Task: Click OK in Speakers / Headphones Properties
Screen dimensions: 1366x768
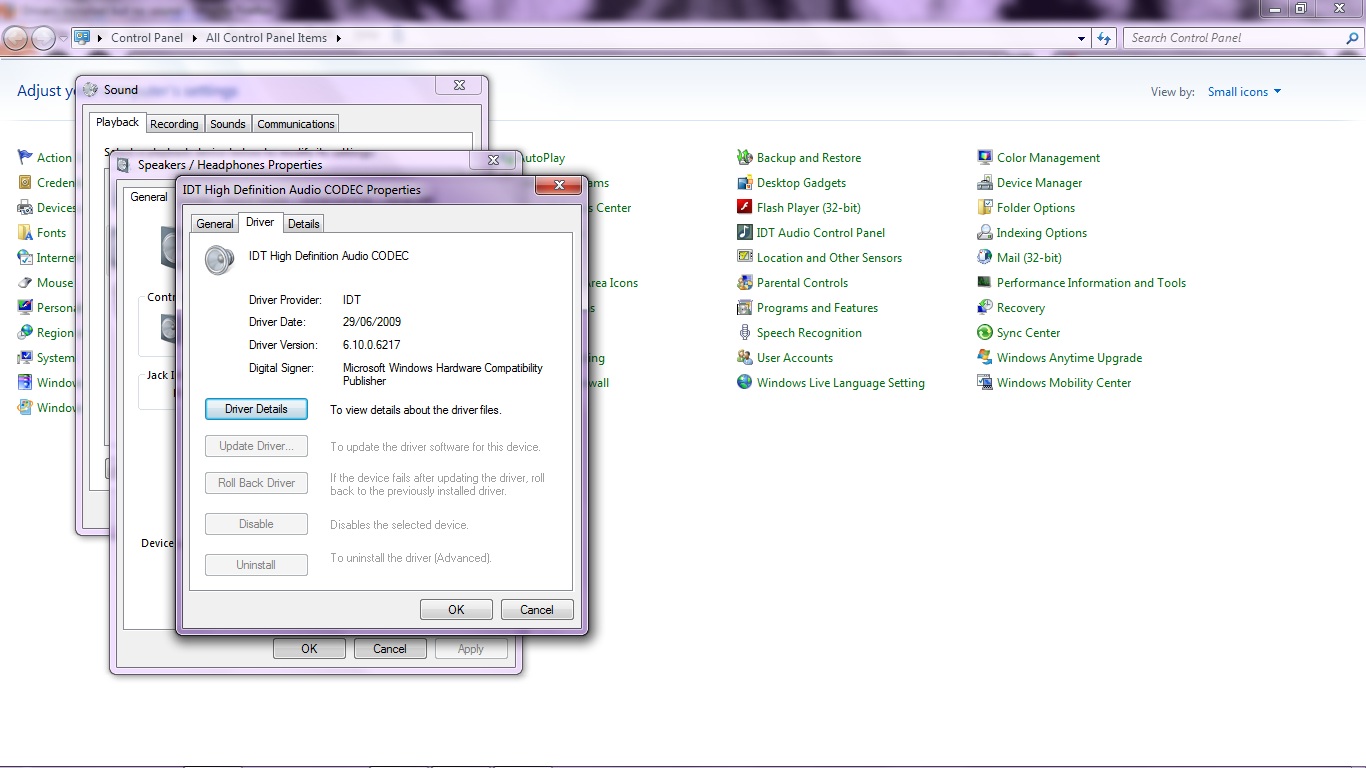Action: point(309,649)
